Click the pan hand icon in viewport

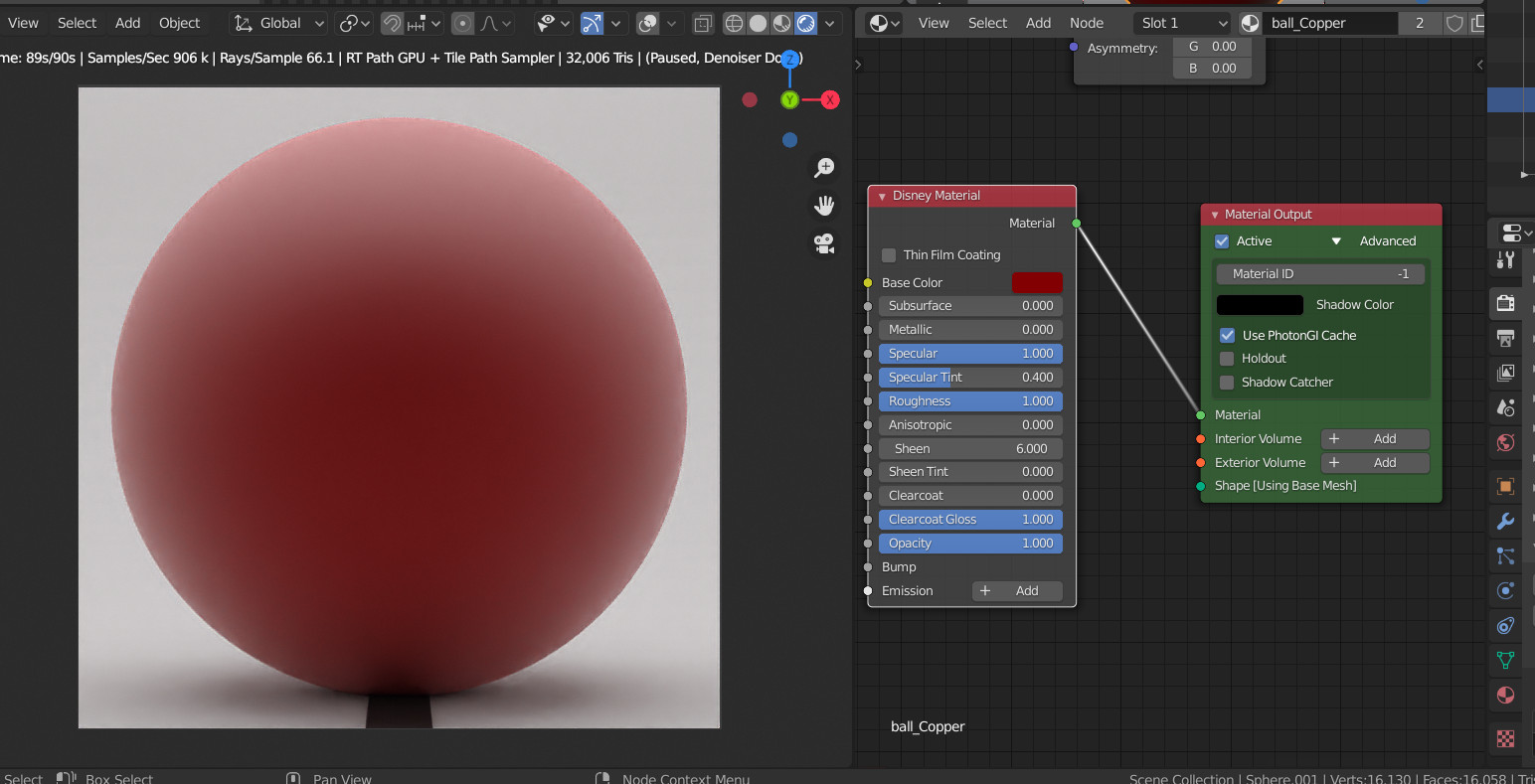coord(824,206)
